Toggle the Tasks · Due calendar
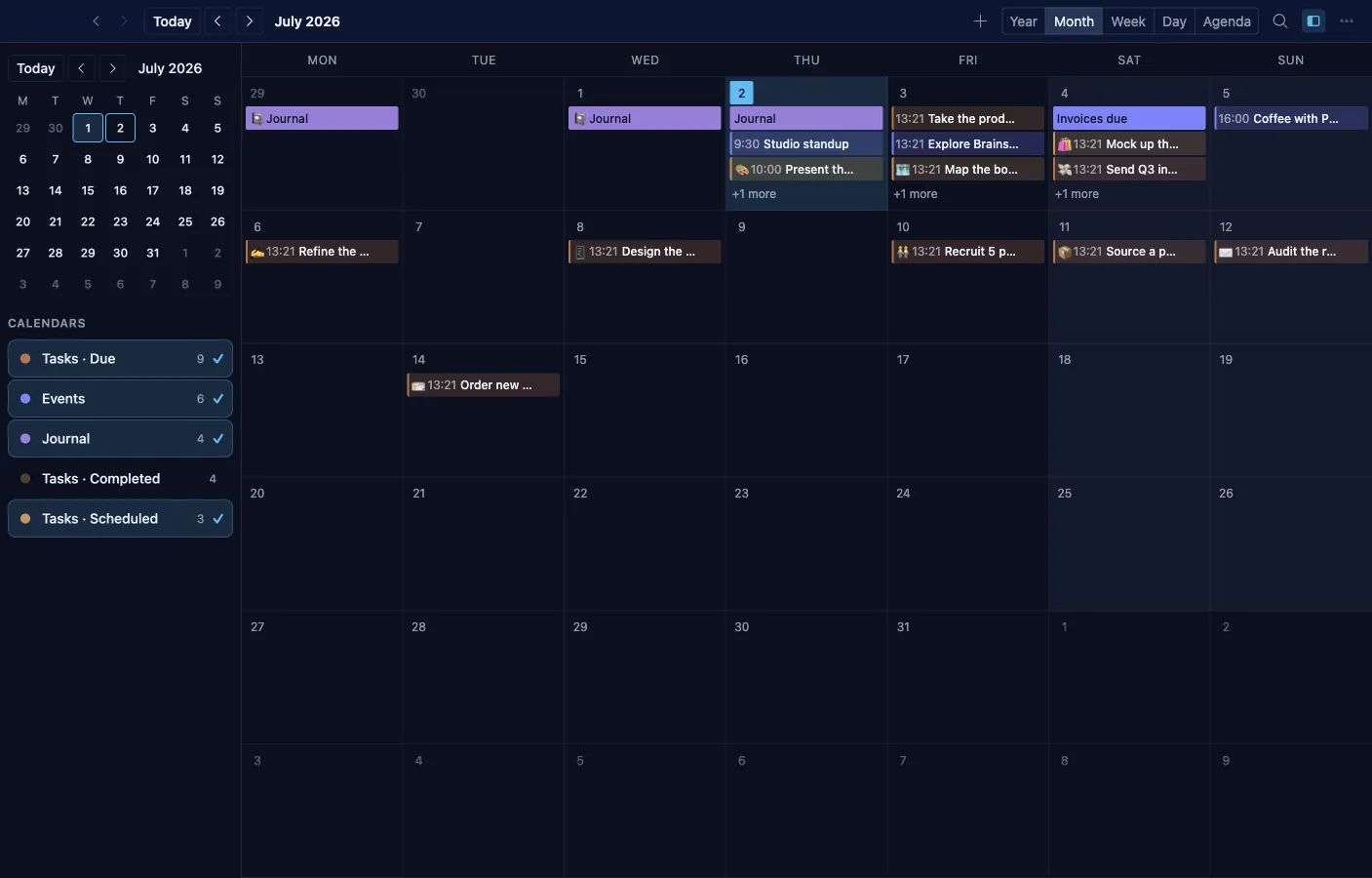This screenshot has width=1372, height=878. coord(120,358)
